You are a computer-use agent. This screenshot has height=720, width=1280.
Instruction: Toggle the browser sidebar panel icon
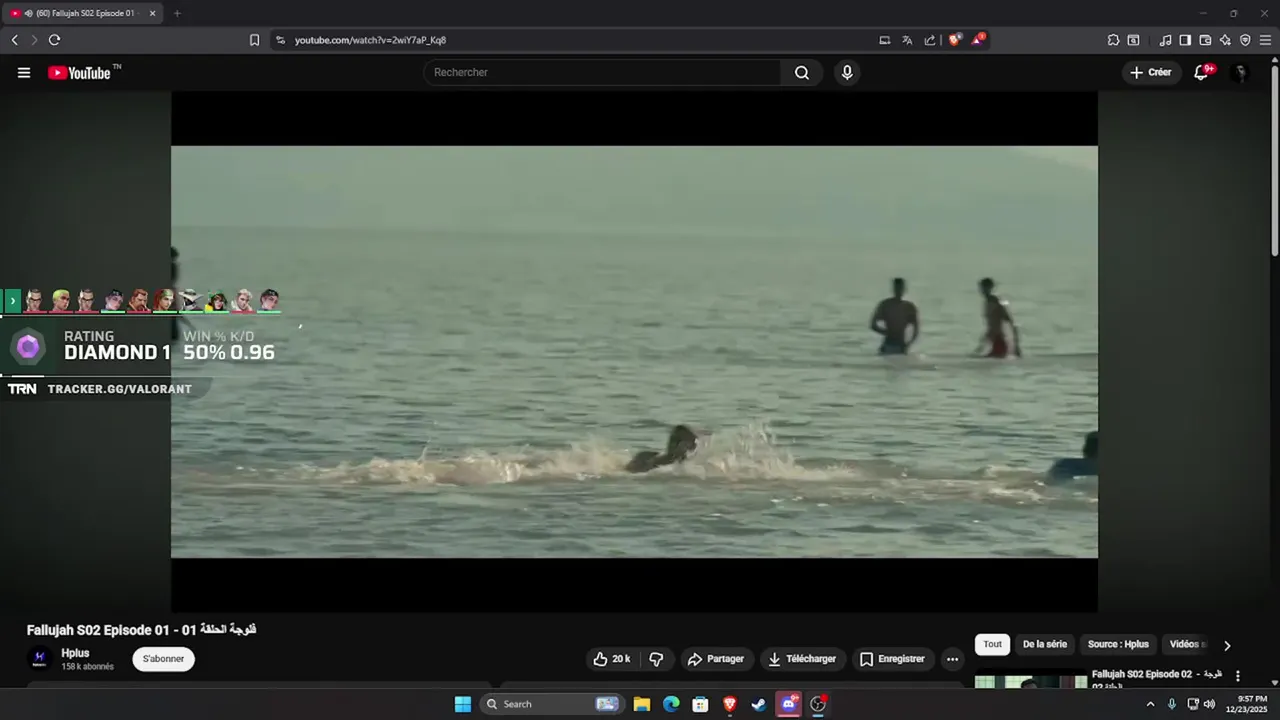1185,40
